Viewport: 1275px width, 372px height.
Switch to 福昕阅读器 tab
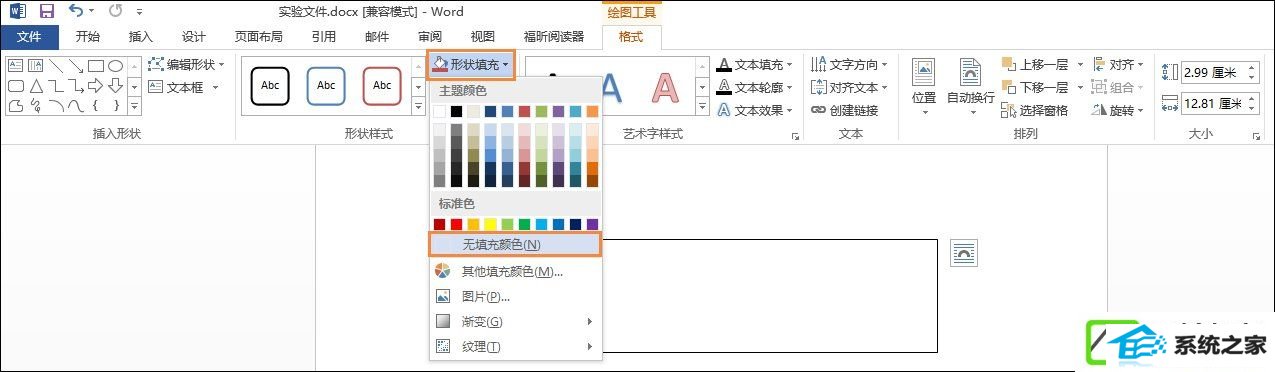pyautogui.click(x=553, y=37)
